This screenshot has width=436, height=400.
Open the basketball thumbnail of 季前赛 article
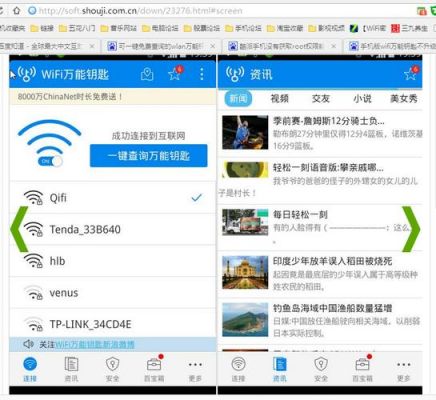click(x=245, y=132)
